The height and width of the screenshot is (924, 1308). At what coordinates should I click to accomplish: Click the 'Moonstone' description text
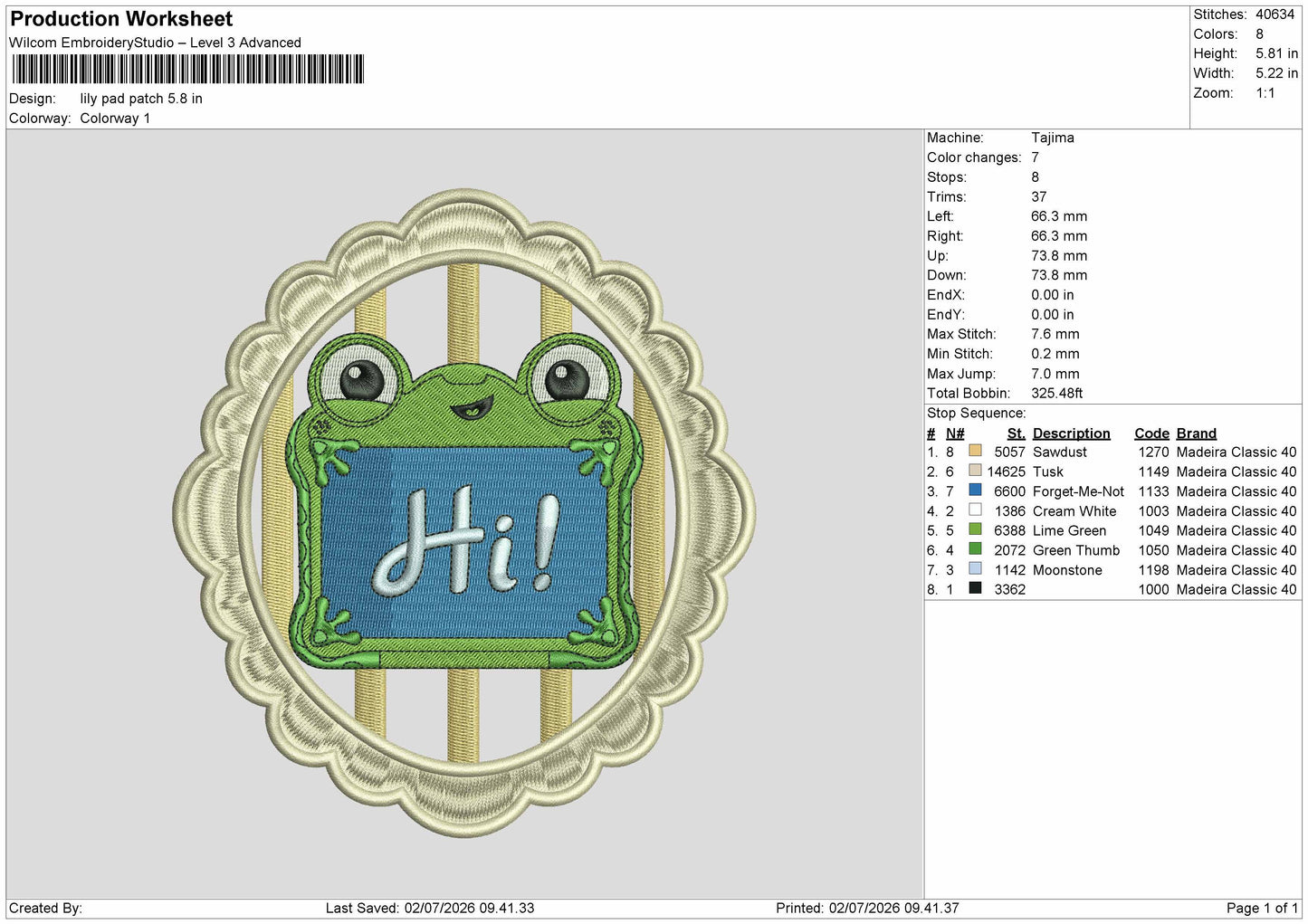tap(1067, 570)
